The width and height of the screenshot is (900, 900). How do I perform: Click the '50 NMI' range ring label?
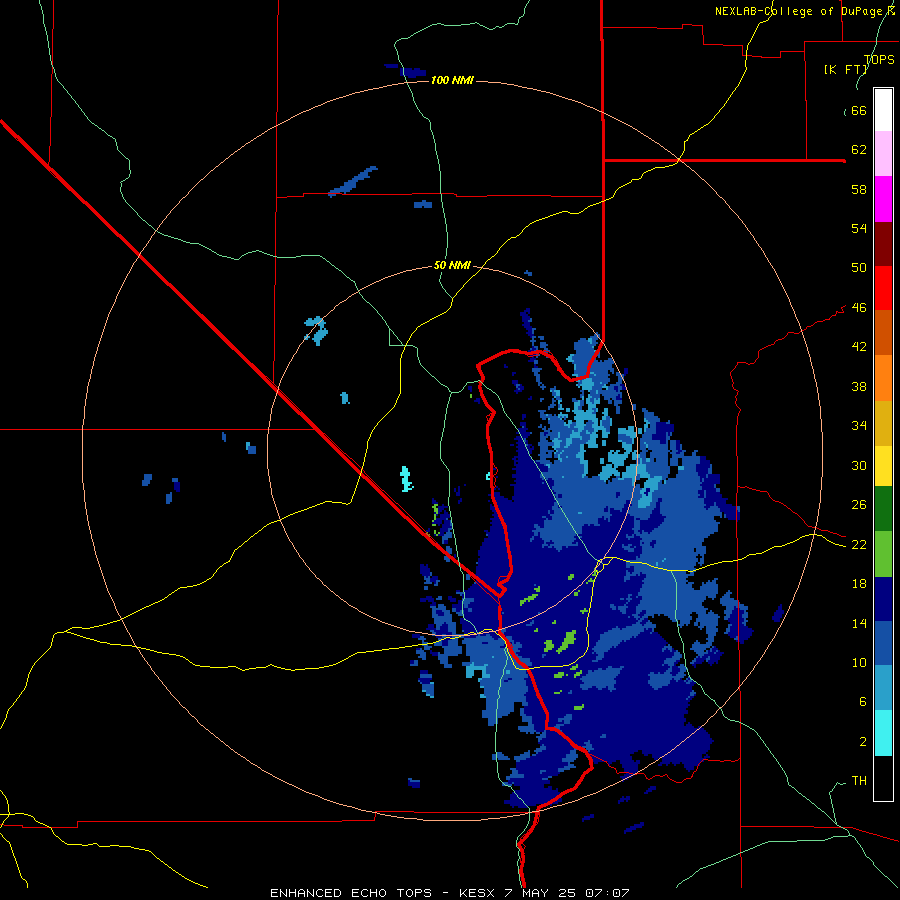click(452, 265)
